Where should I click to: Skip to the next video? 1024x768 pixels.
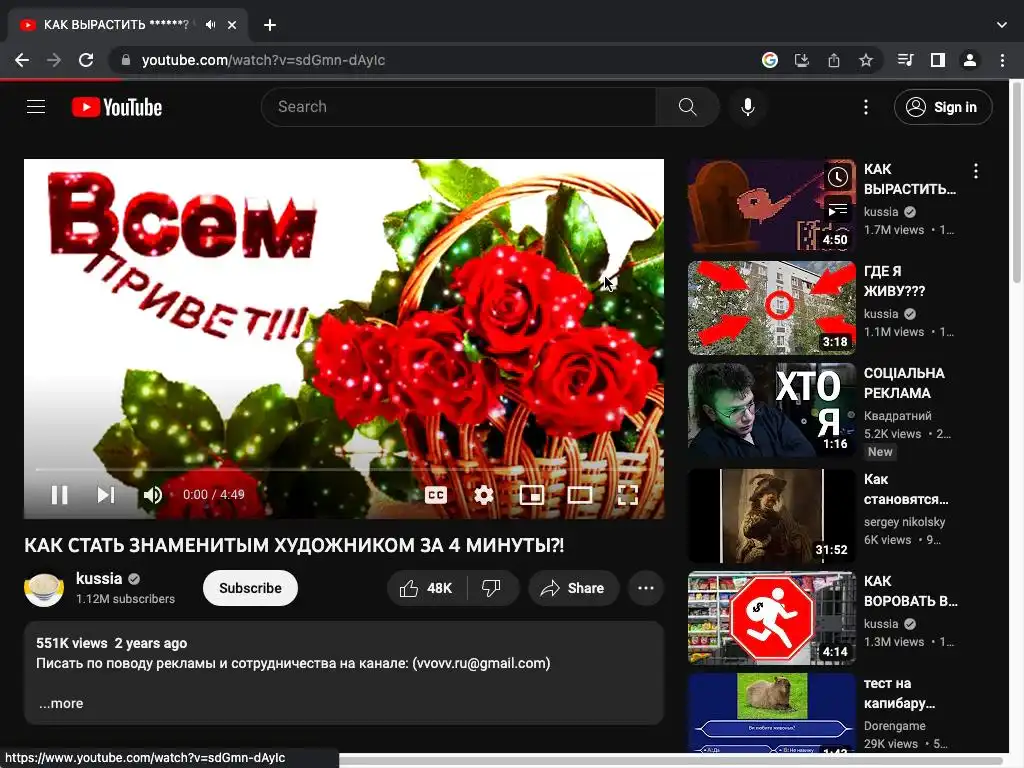[106, 495]
